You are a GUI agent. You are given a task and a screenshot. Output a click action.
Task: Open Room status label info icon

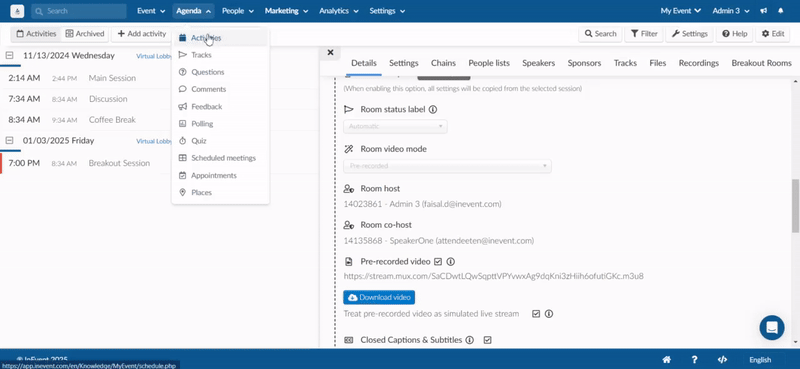433,109
